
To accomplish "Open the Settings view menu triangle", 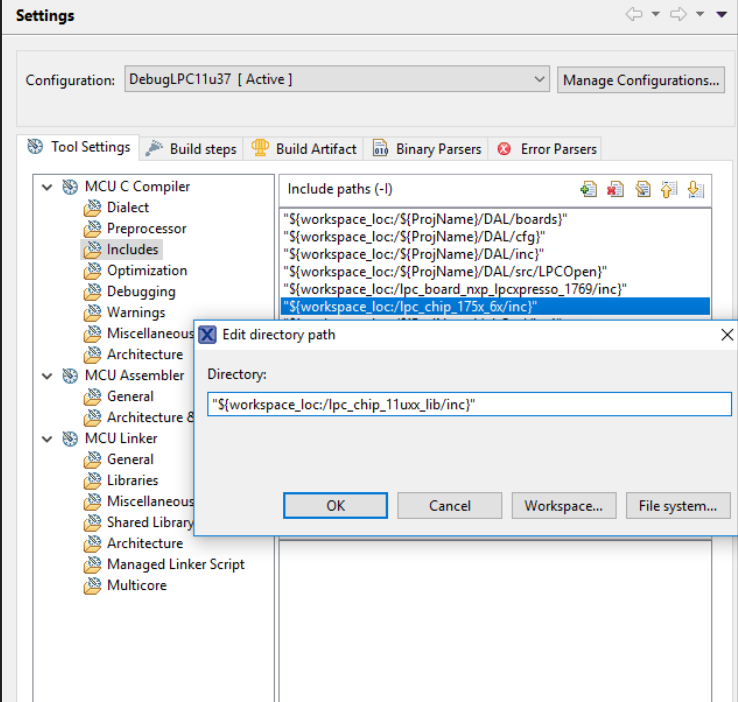I will pos(722,15).
